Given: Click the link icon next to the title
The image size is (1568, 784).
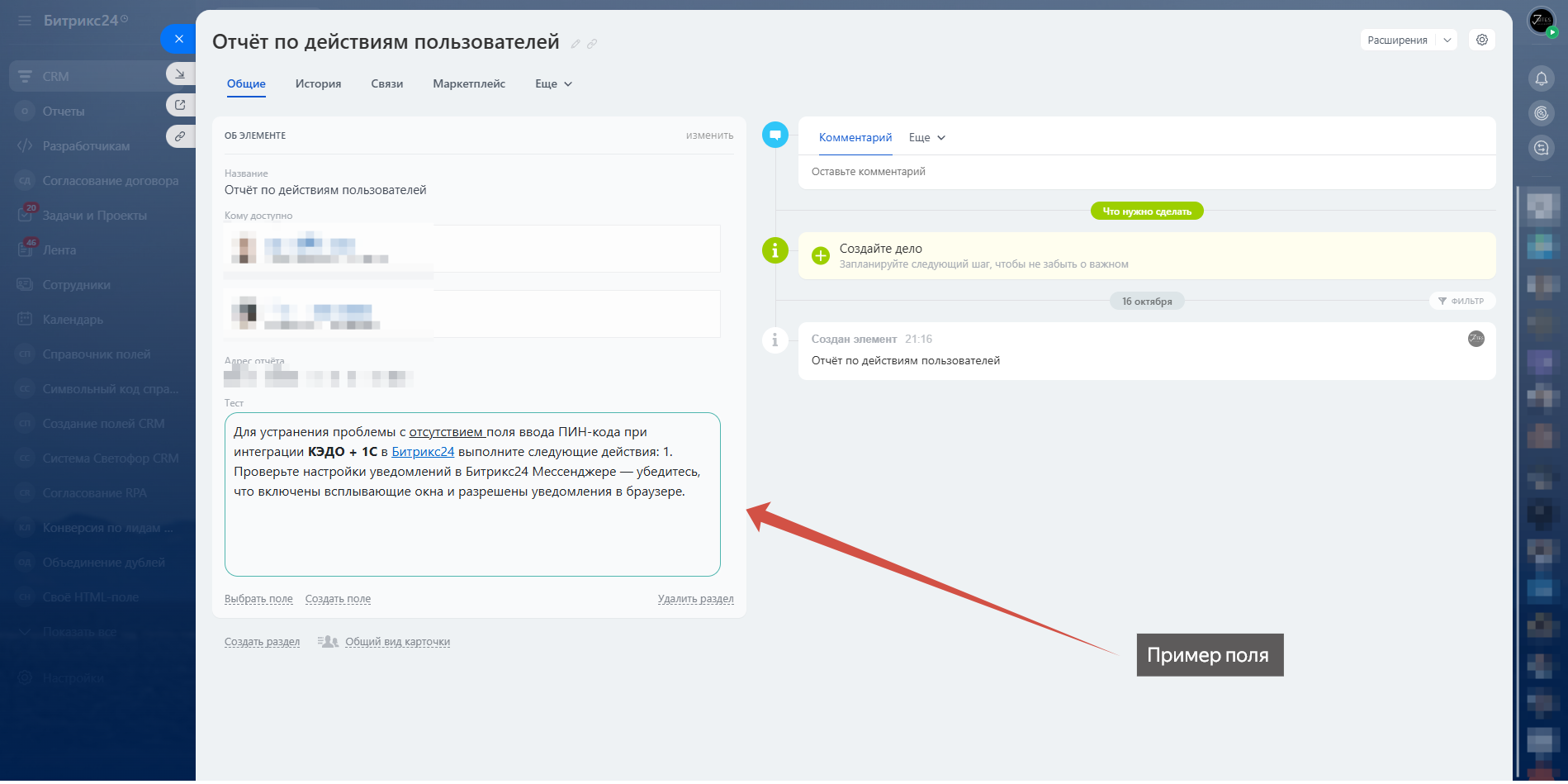Looking at the screenshot, I should 592,44.
